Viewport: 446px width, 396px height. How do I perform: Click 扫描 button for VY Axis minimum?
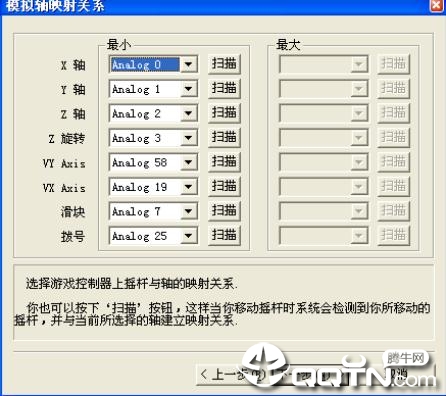224,162
